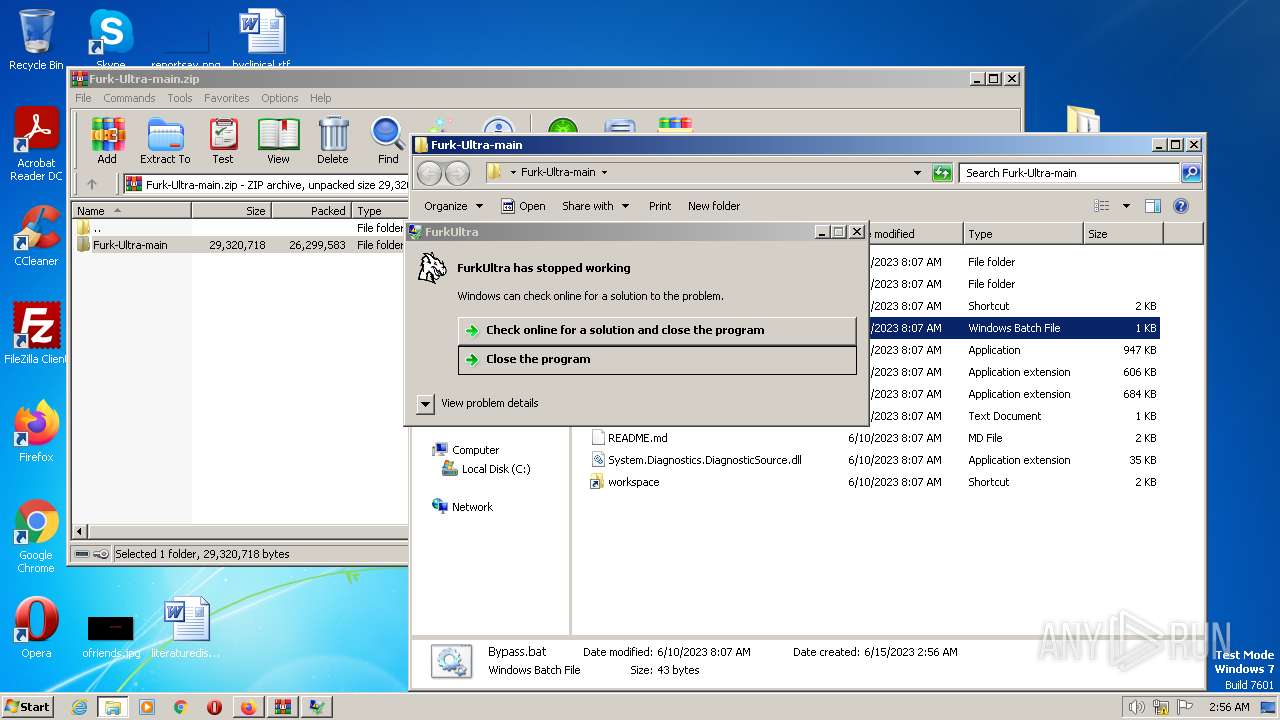Click the green refresh button in Explorer
This screenshot has height=720, width=1280.
942,172
